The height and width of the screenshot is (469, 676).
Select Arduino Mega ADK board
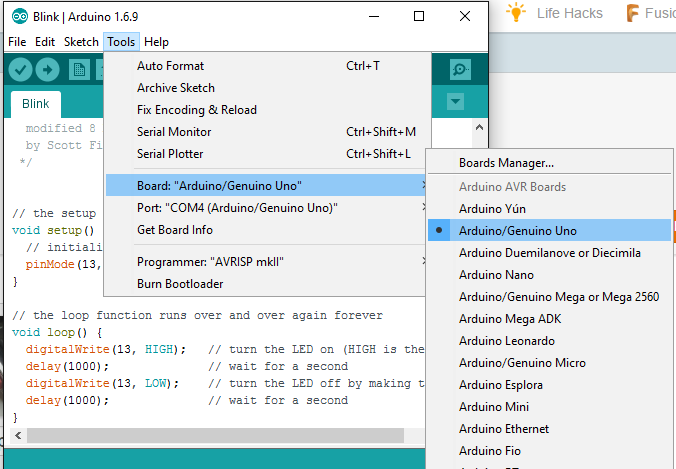[x=550, y=319]
